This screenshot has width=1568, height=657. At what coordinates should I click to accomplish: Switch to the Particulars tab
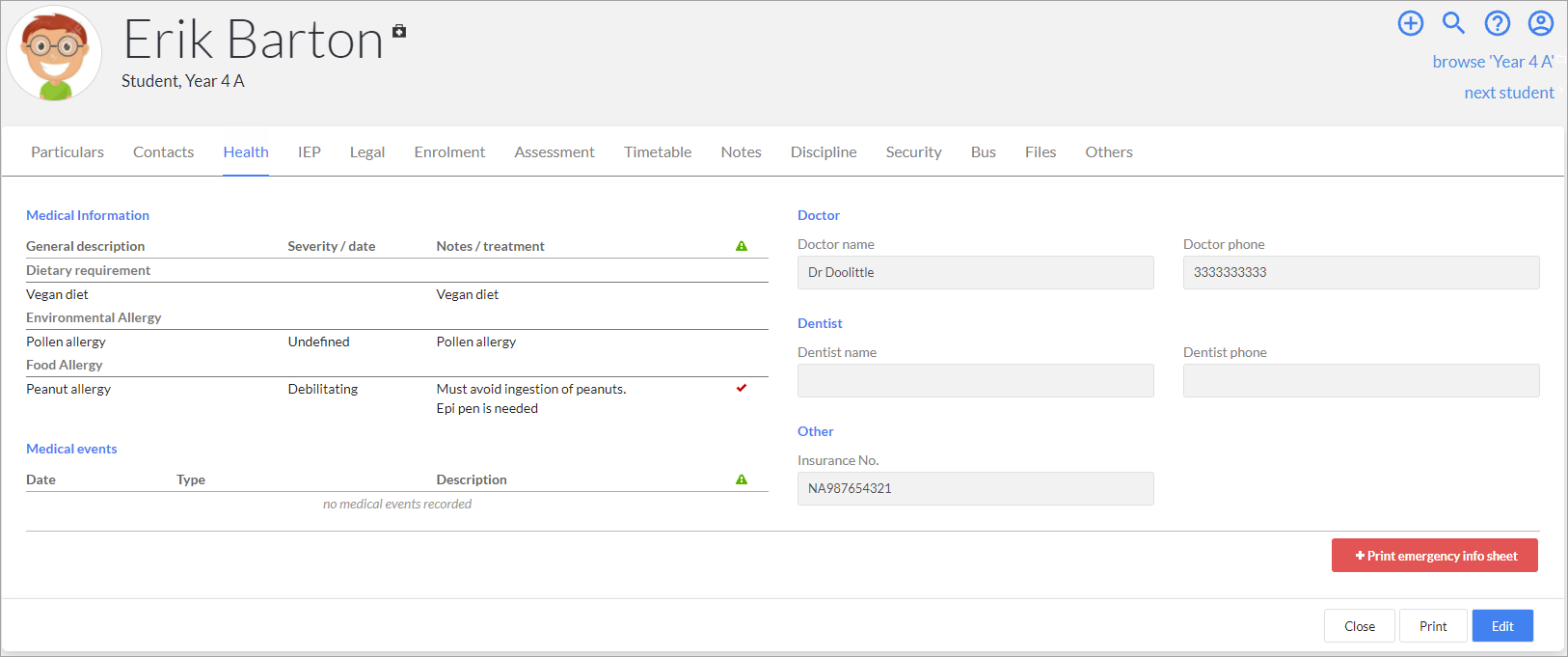point(68,151)
